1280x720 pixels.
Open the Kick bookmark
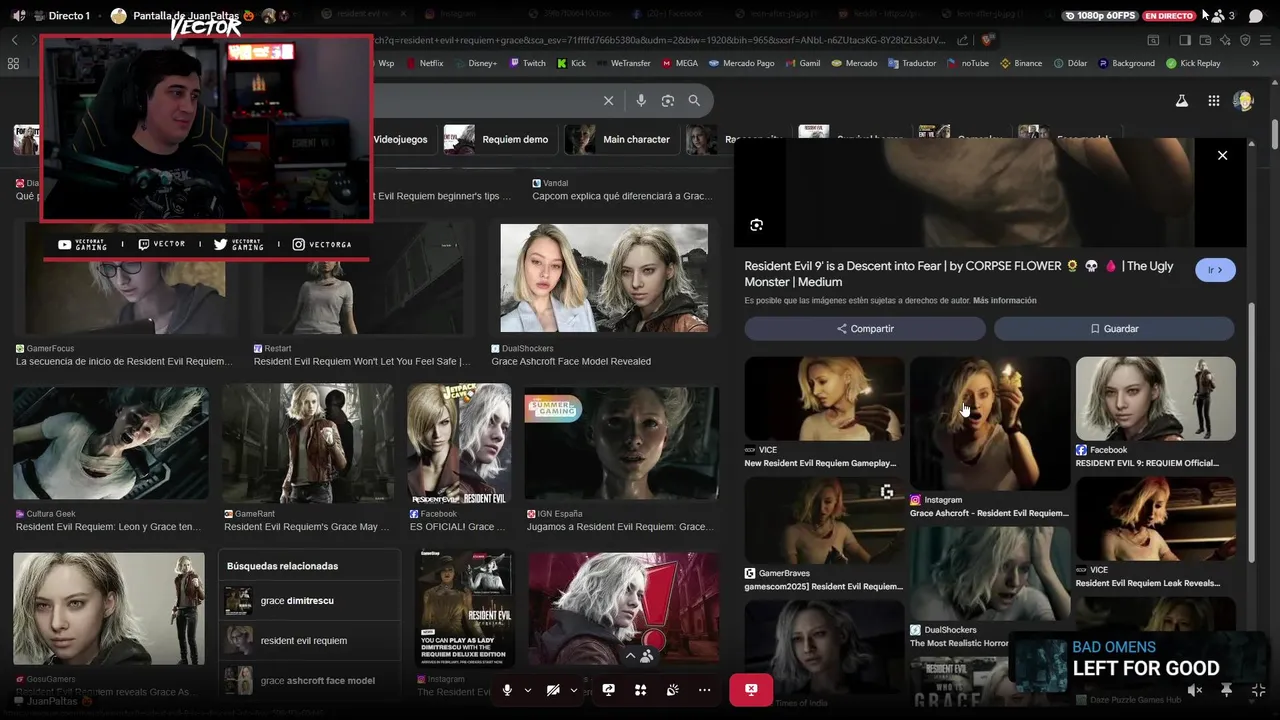[571, 63]
